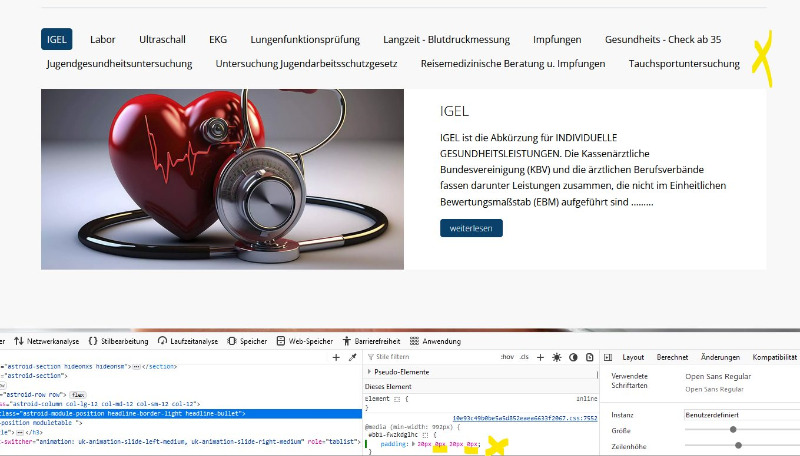Toggle light color scheme simulation sun icon
800x456 pixels.
coord(557,357)
